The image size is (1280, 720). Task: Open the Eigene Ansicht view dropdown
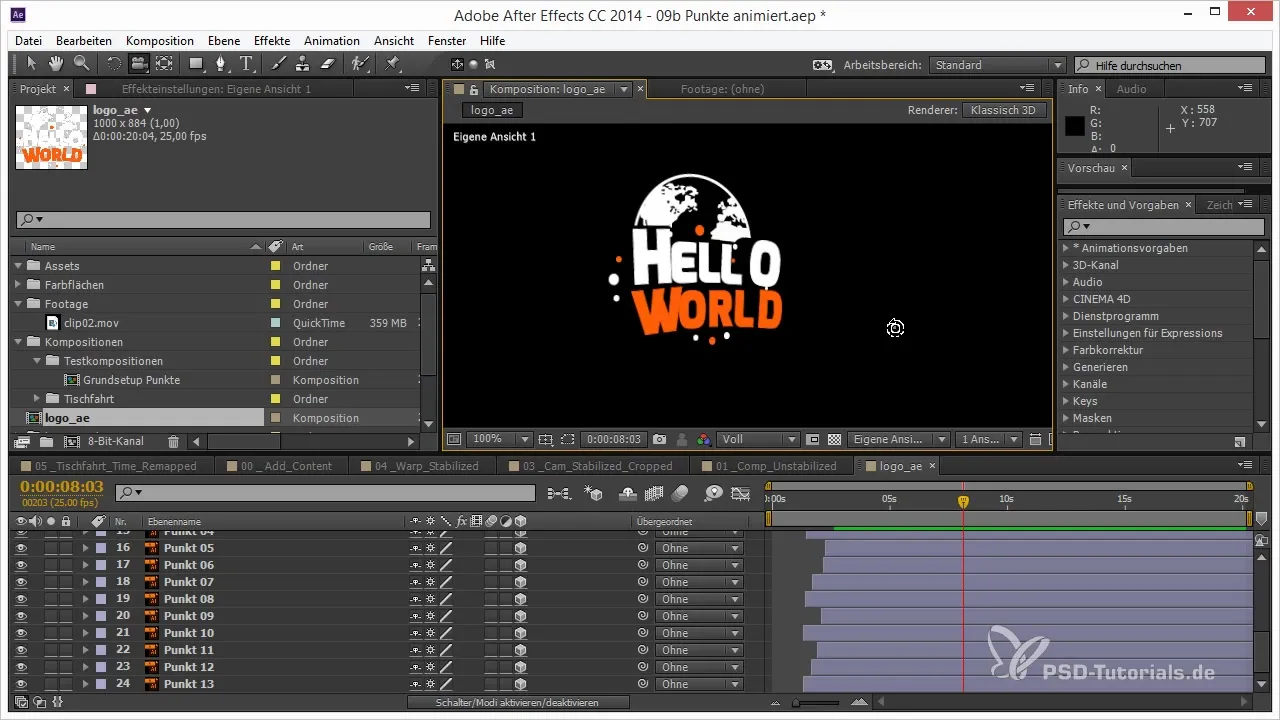pyautogui.click(x=898, y=439)
